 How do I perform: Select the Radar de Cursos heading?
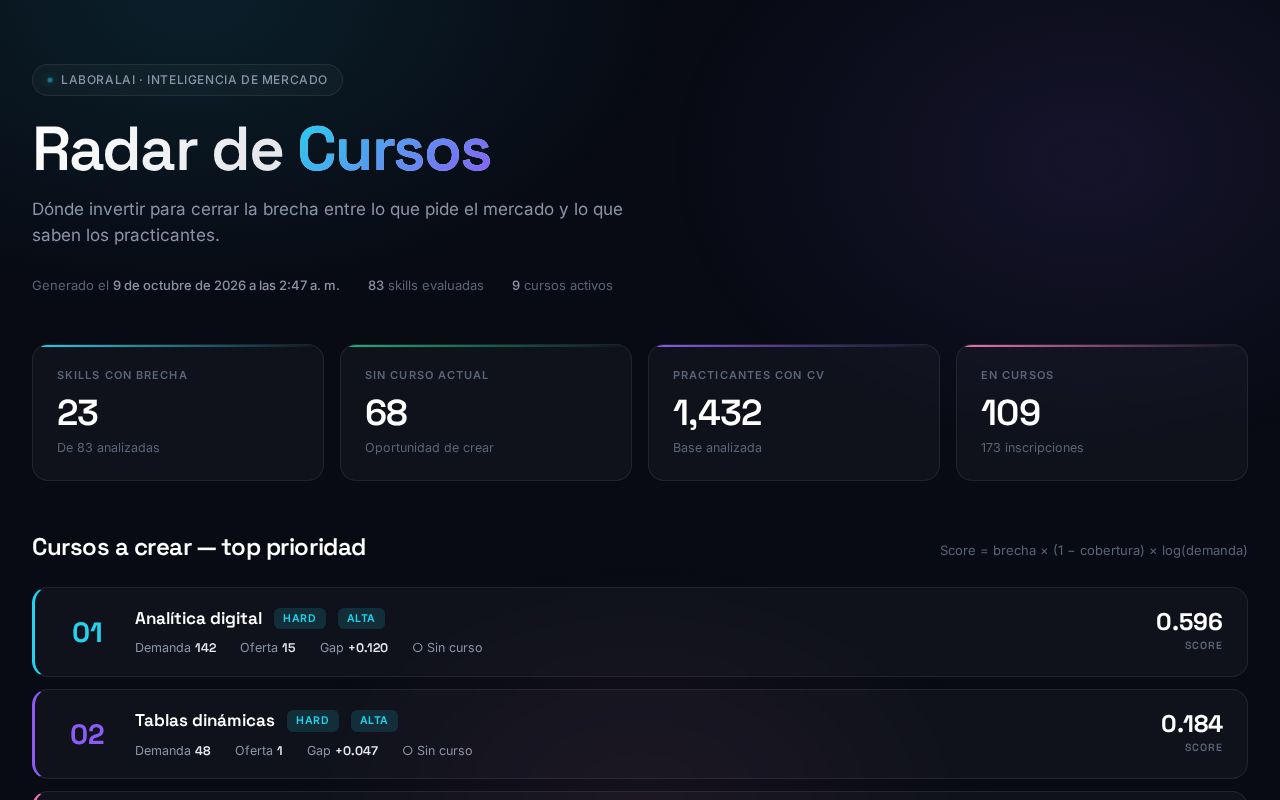[x=262, y=150]
